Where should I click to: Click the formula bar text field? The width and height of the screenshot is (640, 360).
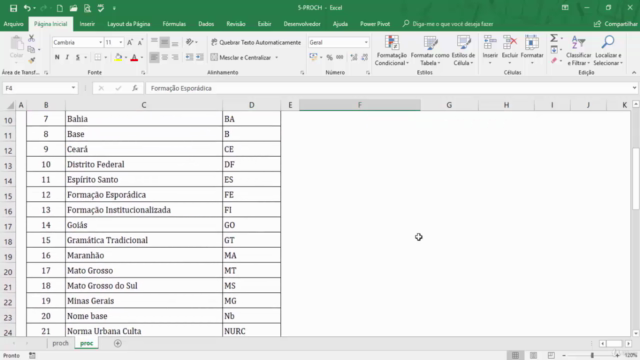point(388,88)
